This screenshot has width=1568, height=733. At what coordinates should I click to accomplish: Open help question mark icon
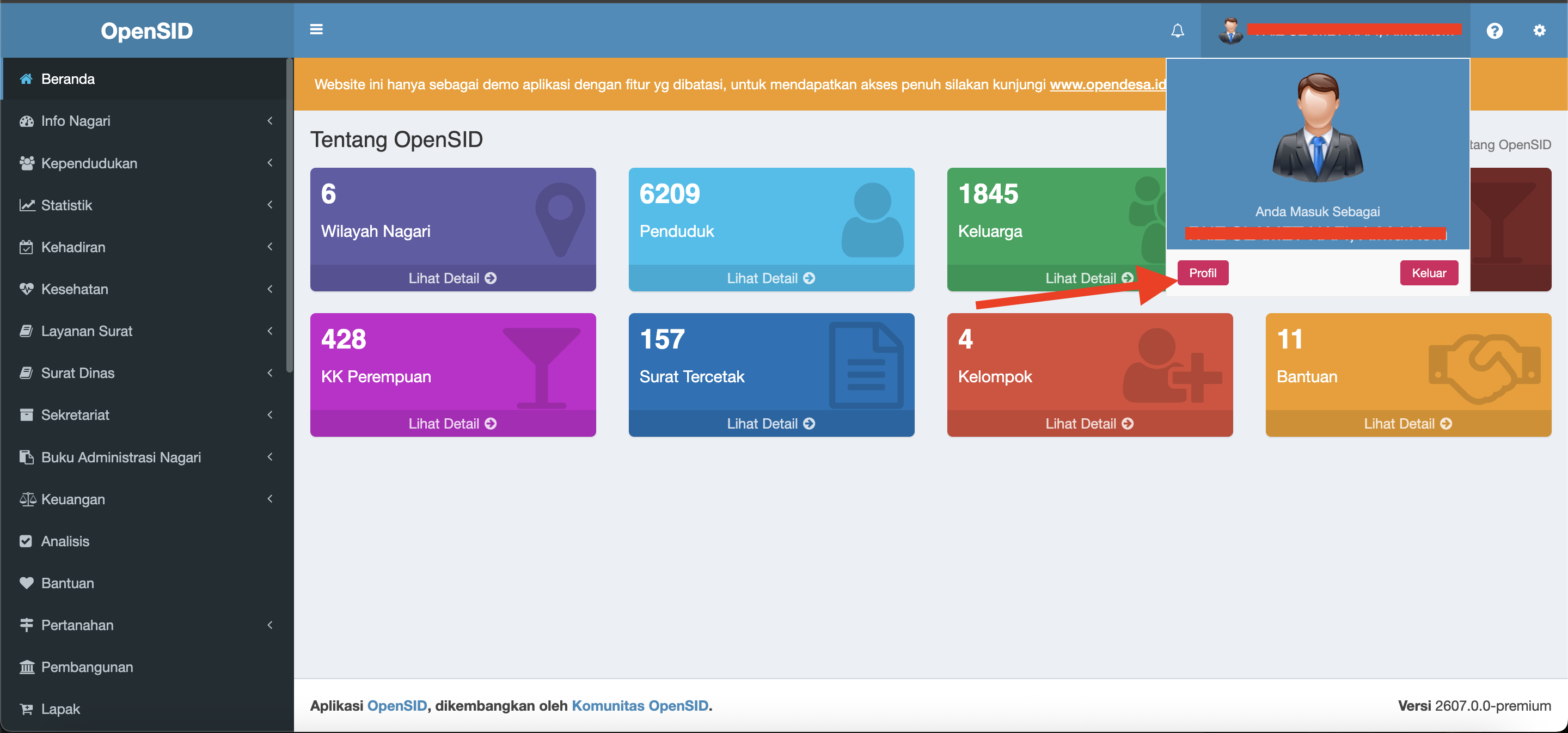coord(1494,30)
